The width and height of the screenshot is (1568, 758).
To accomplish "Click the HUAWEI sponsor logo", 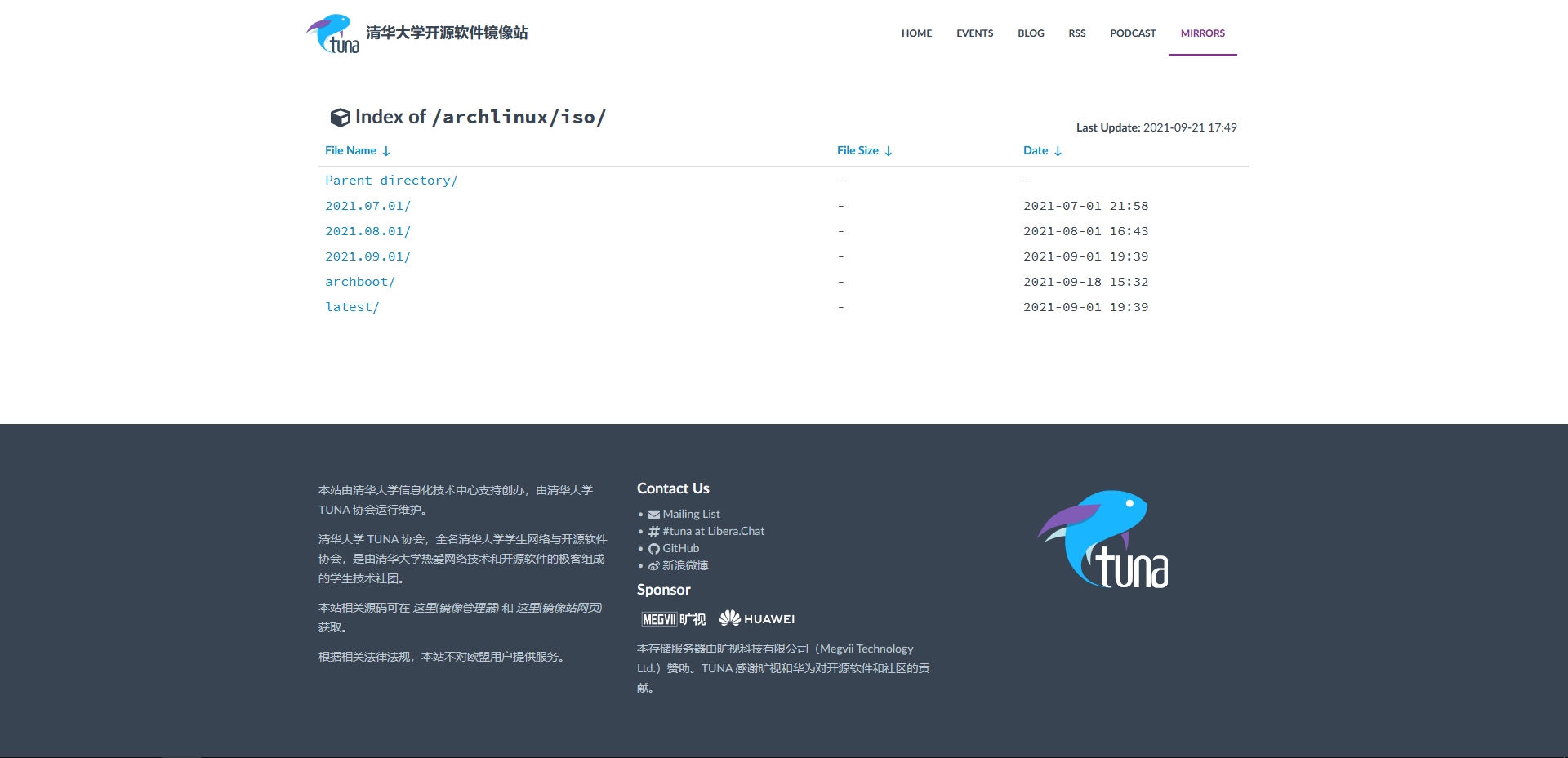I will pyautogui.click(x=756, y=618).
